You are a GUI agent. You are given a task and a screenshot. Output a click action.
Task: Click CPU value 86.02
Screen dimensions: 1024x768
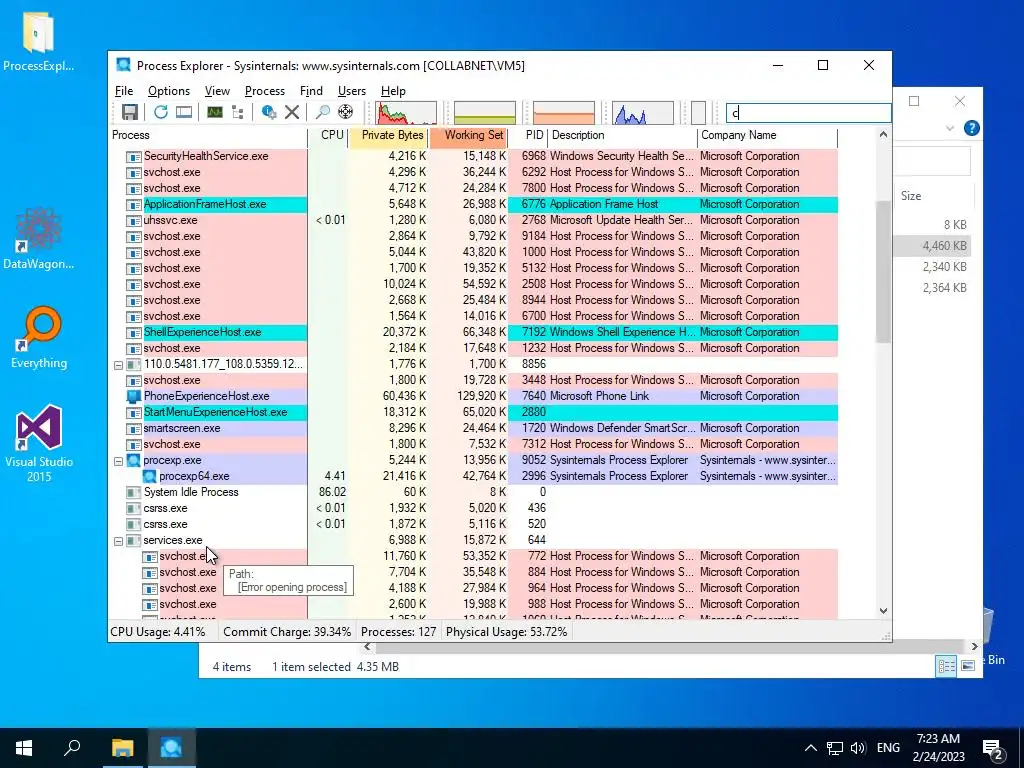(x=332, y=492)
